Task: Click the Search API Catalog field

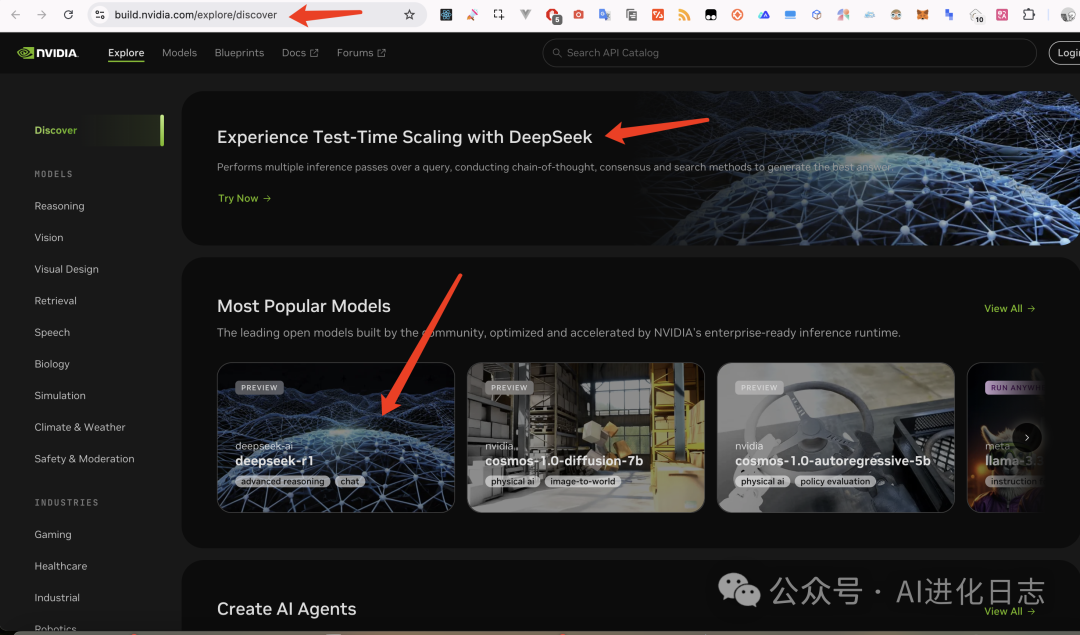Action: click(789, 53)
